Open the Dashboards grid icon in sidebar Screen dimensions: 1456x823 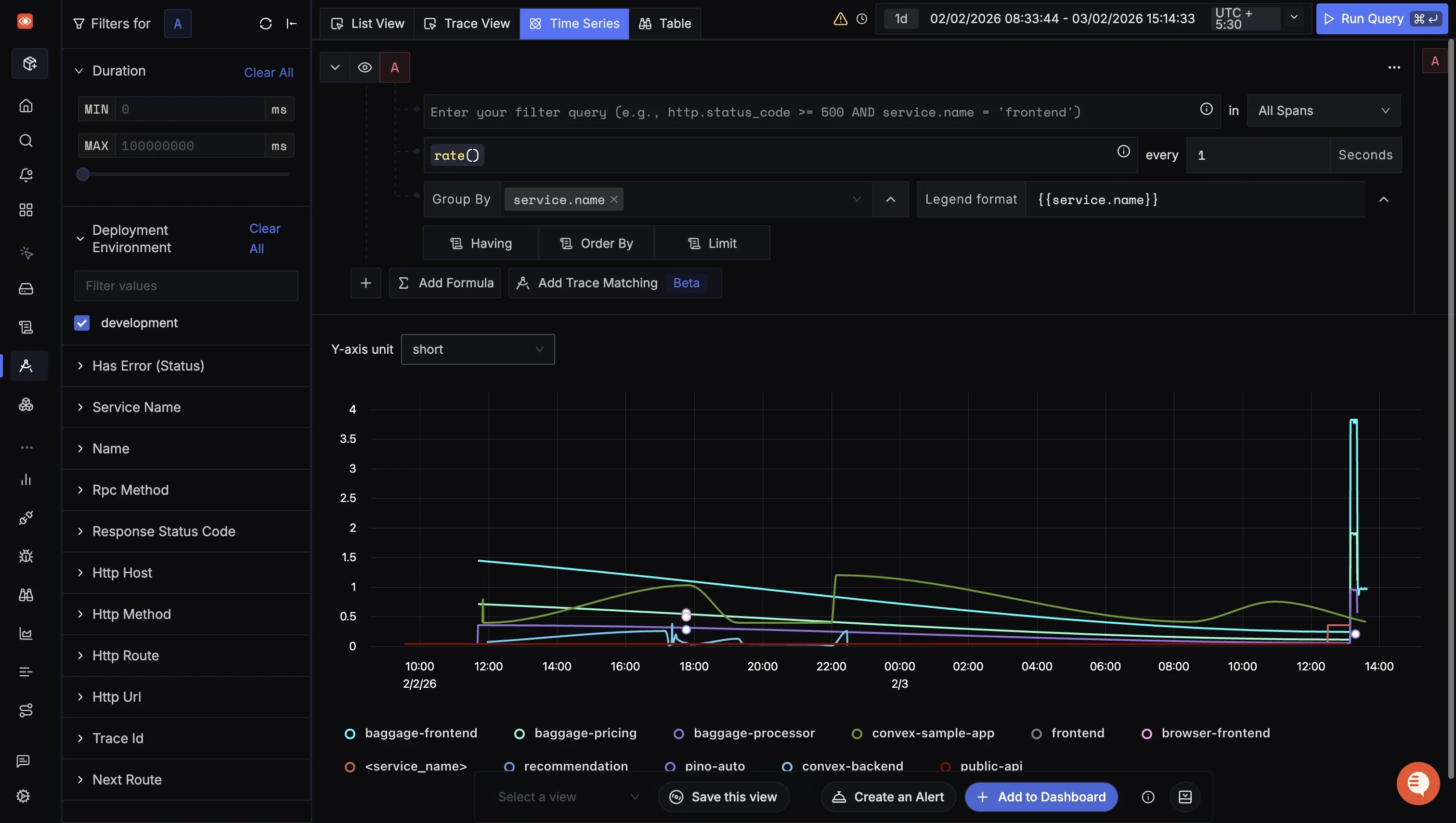click(x=26, y=210)
